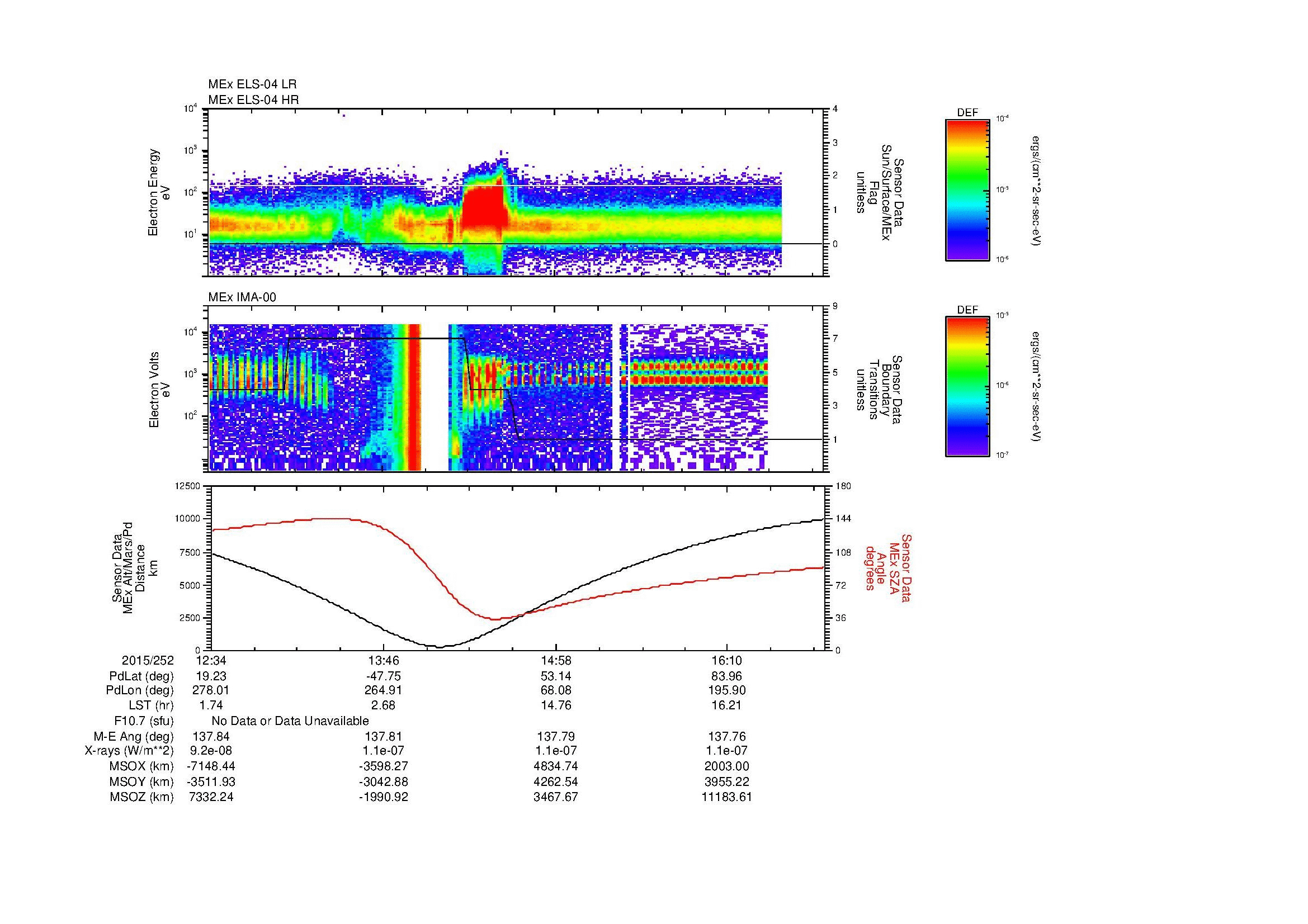The height and width of the screenshot is (924, 1308).
Task: Click the PdLon (deg) row label
Action: point(140,690)
